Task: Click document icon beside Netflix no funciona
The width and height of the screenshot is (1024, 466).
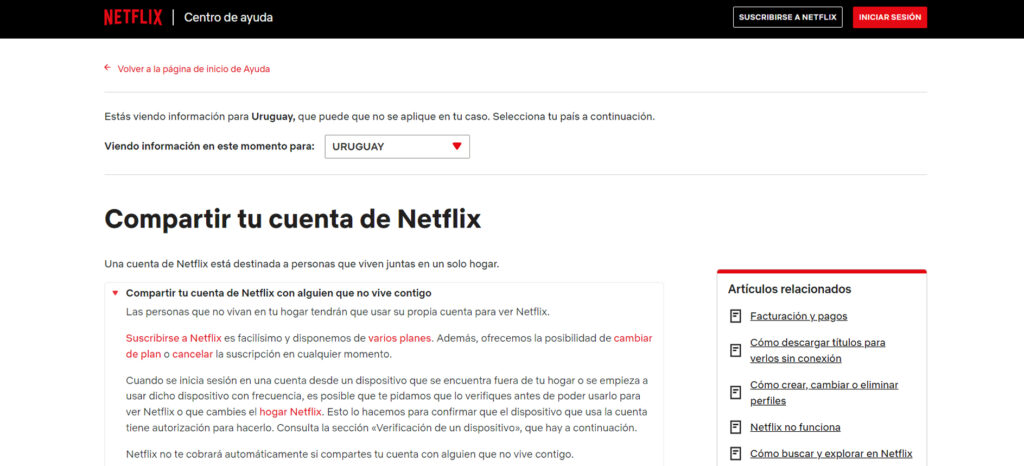Action: pyautogui.click(x=736, y=427)
